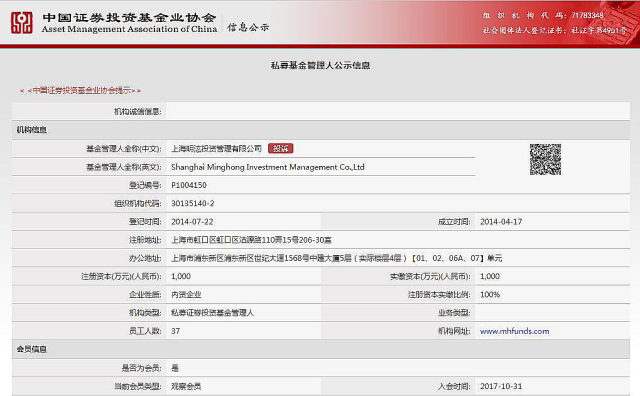The image size is (640, 396).
Task: Click the 信息公示 header text
Action: [x=248, y=27]
